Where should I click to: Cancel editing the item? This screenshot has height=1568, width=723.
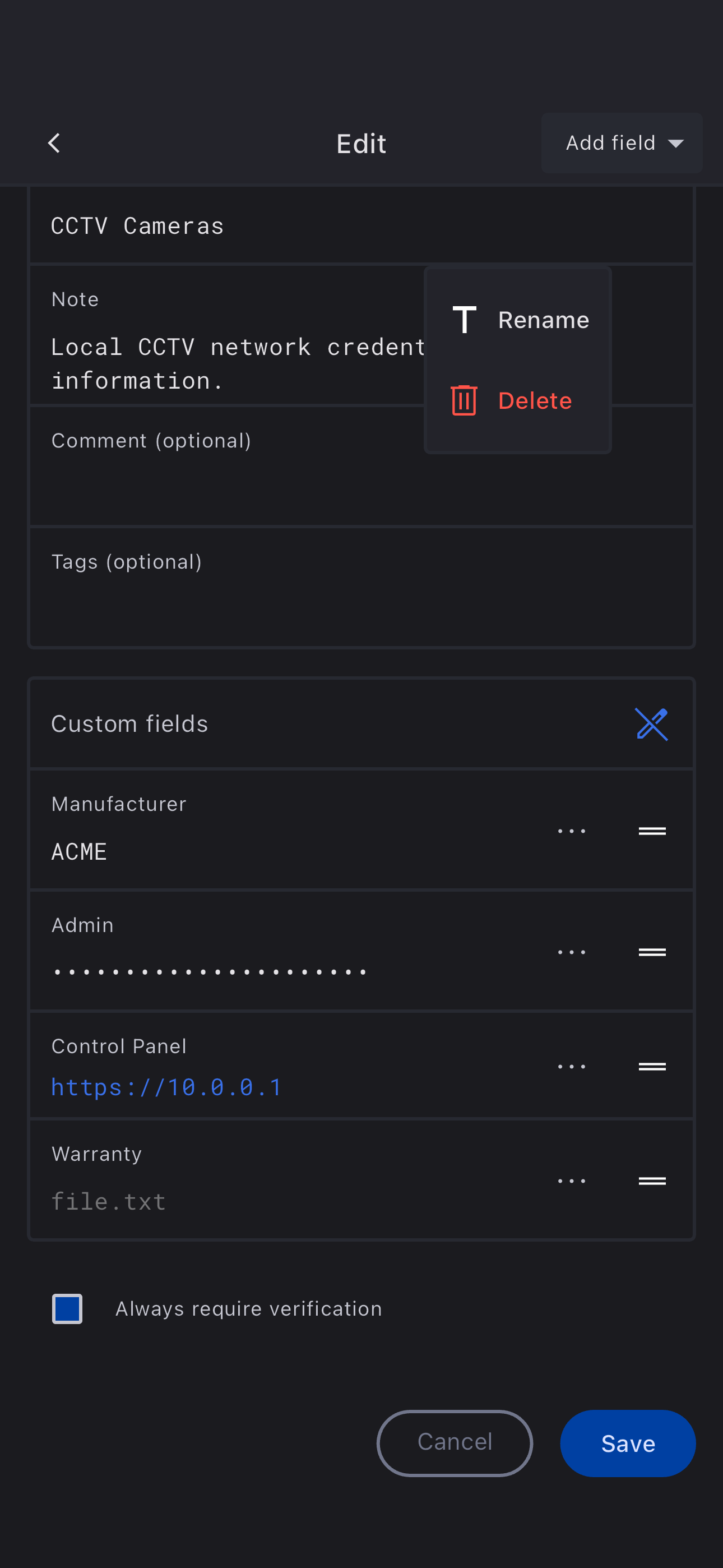[455, 1442]
